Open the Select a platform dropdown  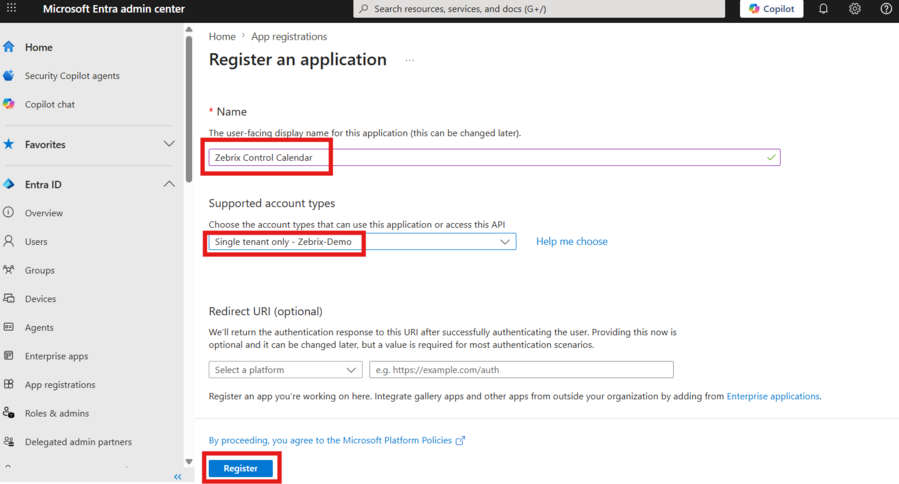pos(286,370)
